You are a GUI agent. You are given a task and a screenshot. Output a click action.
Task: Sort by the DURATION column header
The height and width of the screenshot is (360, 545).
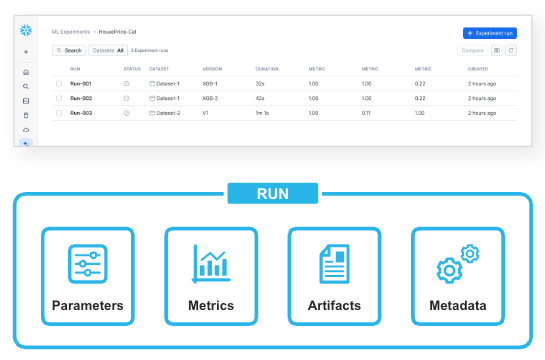267,69
